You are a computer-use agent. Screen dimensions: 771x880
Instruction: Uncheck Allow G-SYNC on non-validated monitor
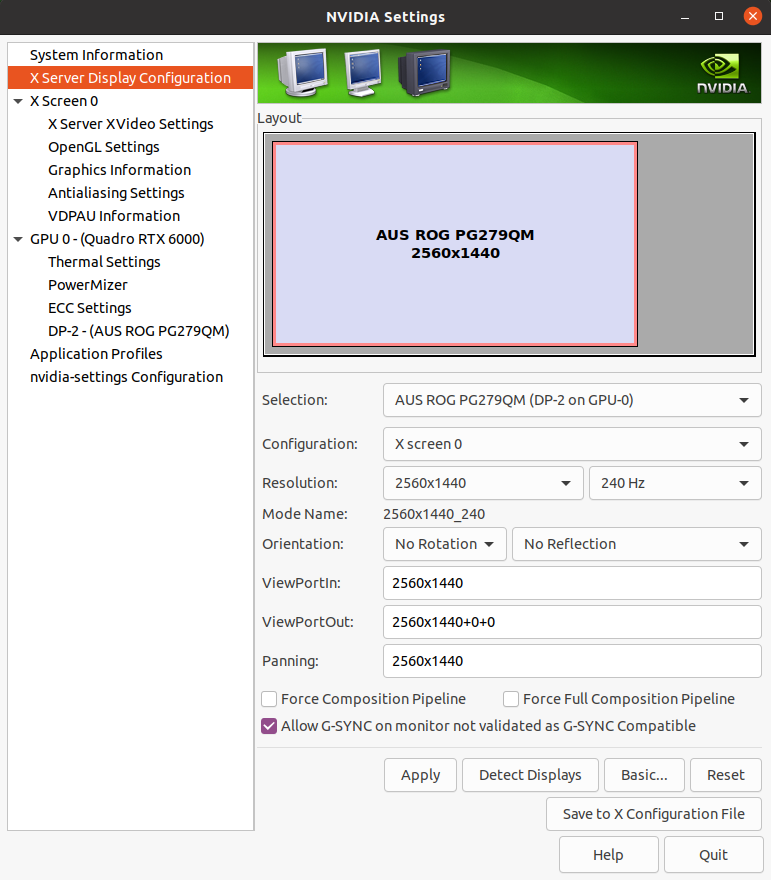(269, 726)
